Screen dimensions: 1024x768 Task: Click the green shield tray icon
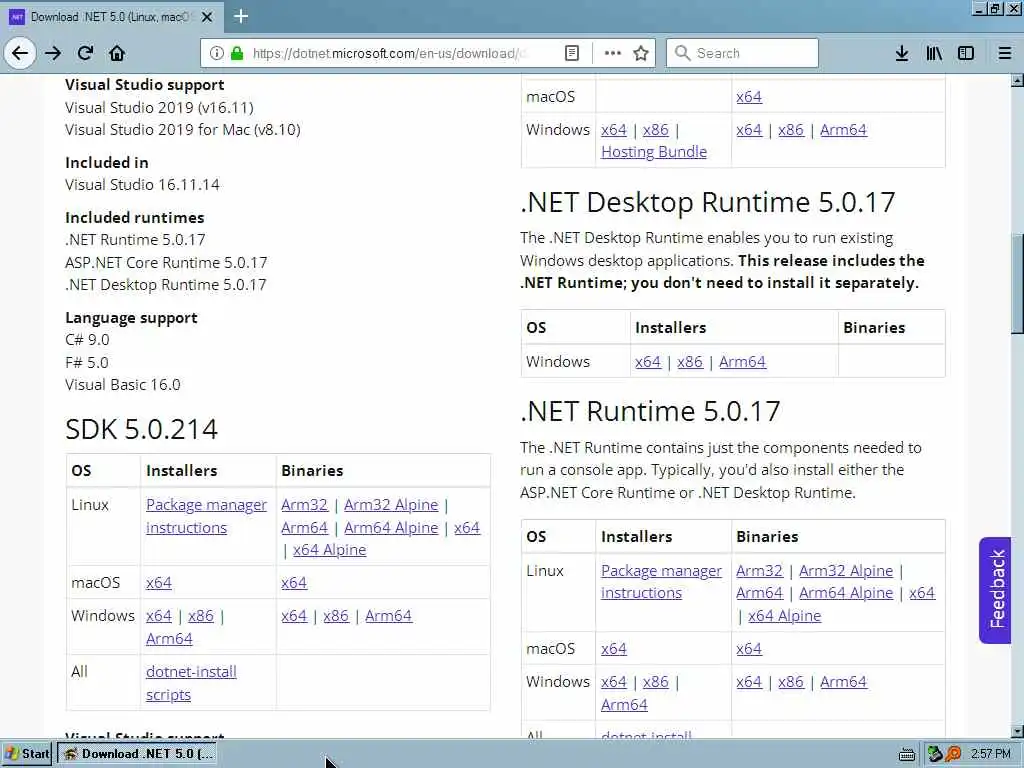tap(935, 754)
